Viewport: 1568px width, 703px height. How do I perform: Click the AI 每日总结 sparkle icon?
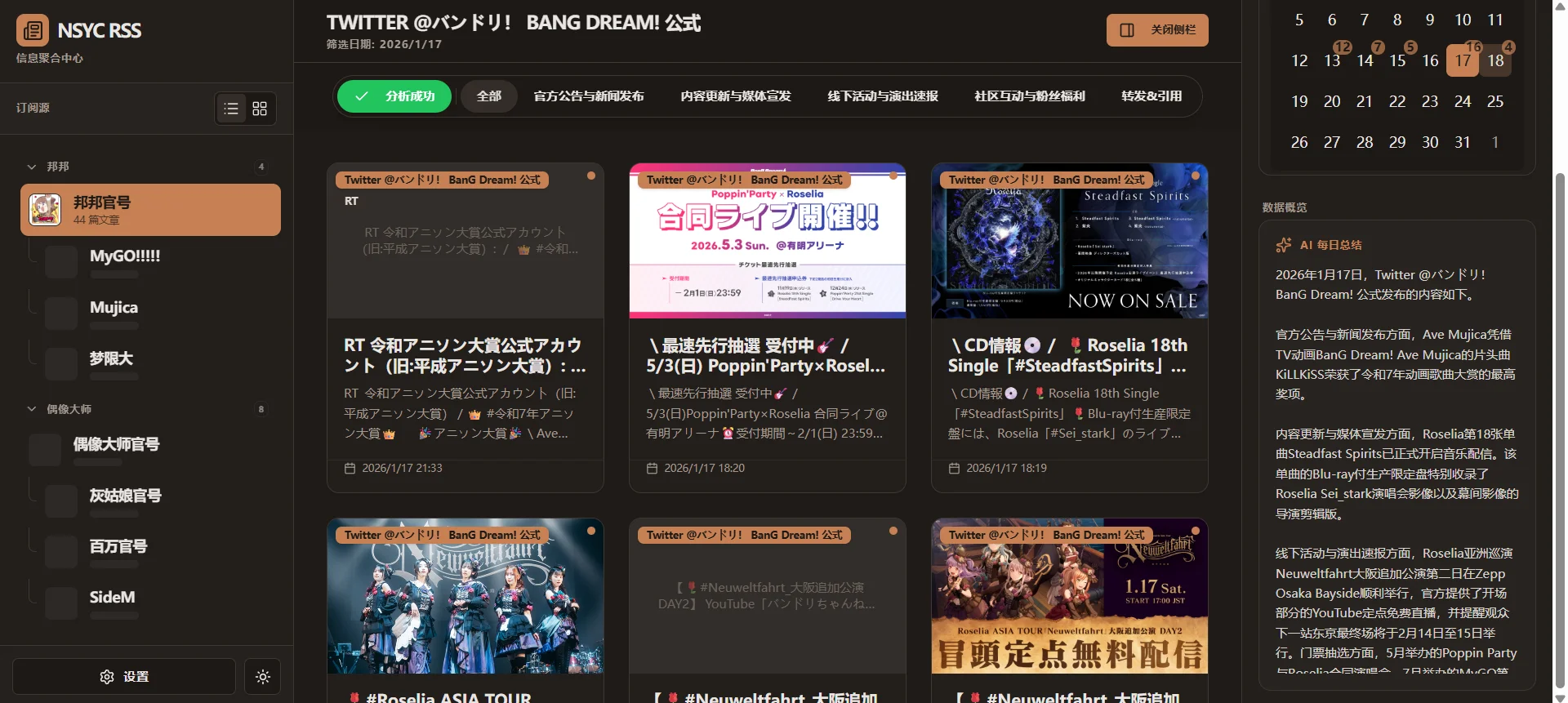[1284, 245]
